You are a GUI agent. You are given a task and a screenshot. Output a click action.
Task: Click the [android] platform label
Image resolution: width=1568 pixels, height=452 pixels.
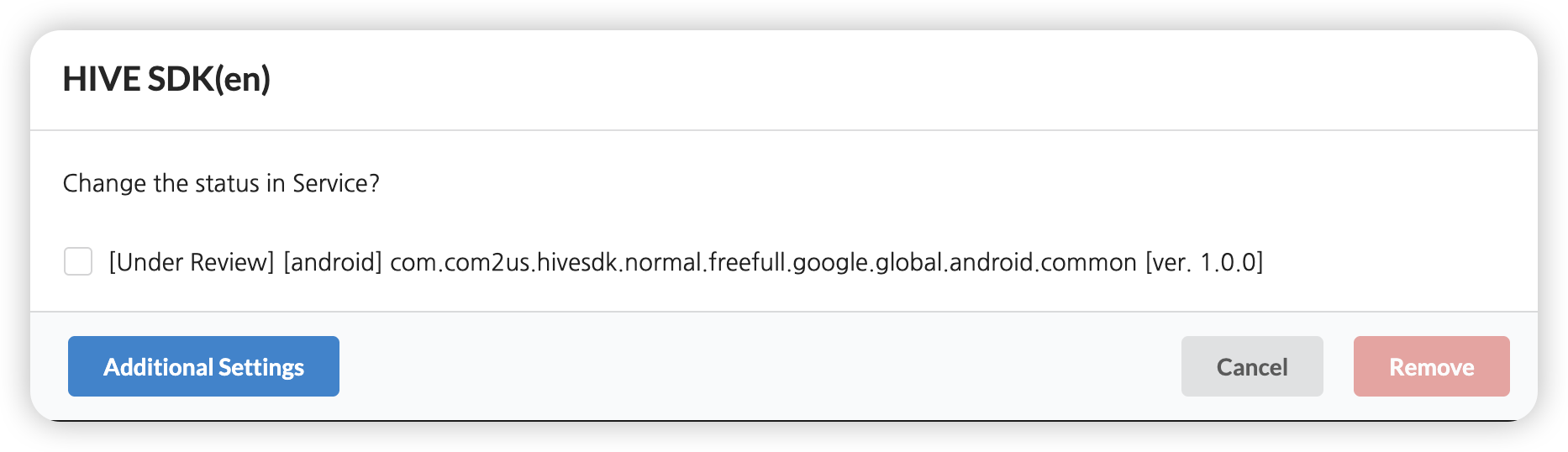click(x=333, y=262)
